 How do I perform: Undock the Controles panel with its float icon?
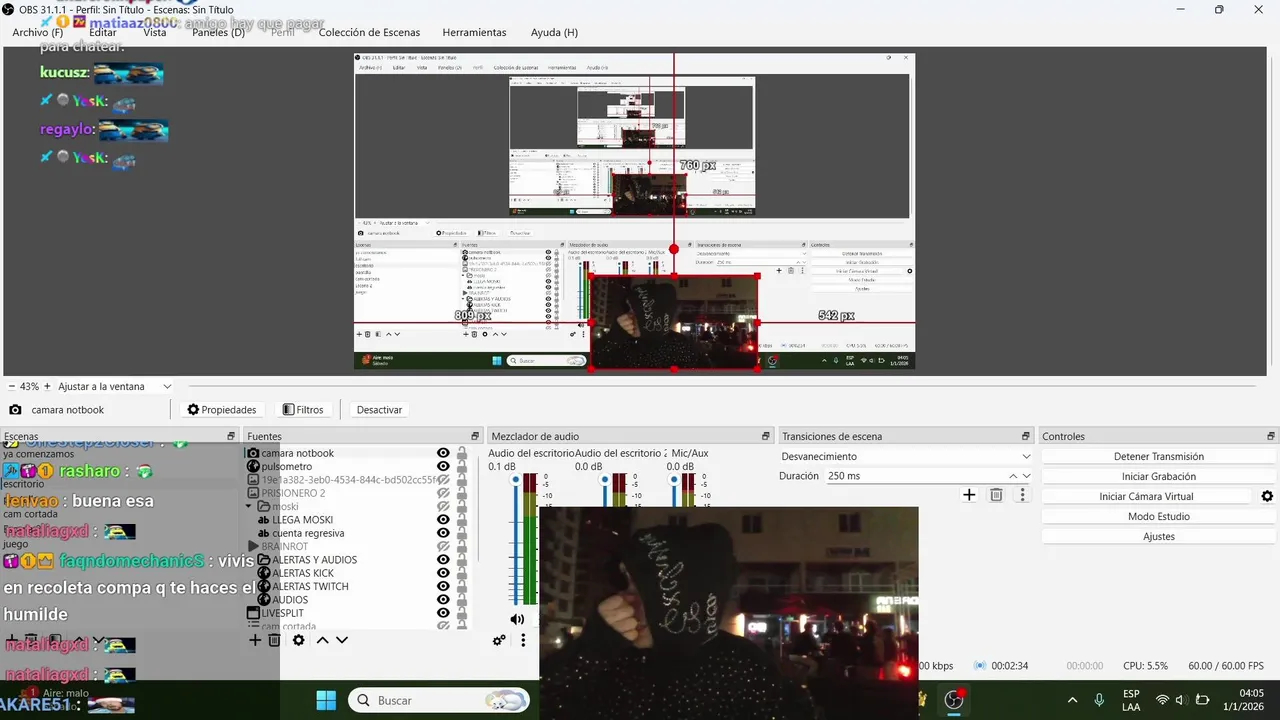(x=1271, y=436)
